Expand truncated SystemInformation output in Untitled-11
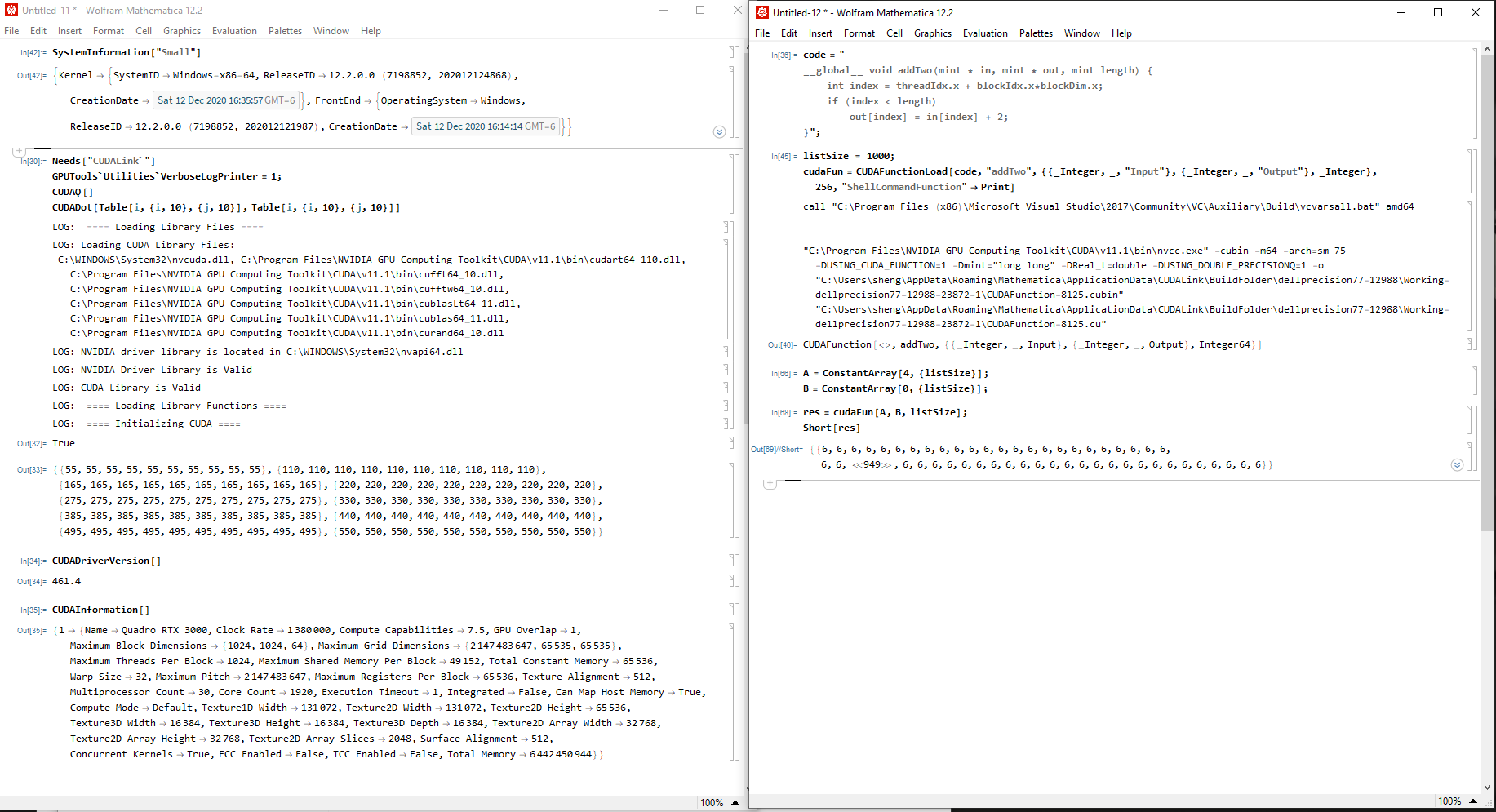The height and width of the screenshot is (812, 1496). 719,131
